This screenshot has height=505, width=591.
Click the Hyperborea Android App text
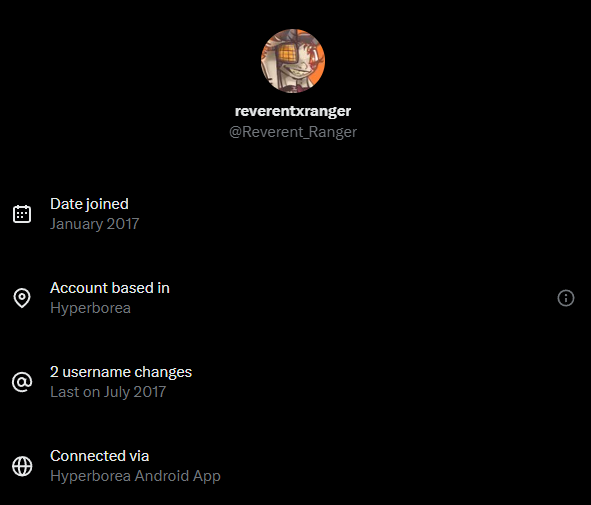[x=135, y=476]
